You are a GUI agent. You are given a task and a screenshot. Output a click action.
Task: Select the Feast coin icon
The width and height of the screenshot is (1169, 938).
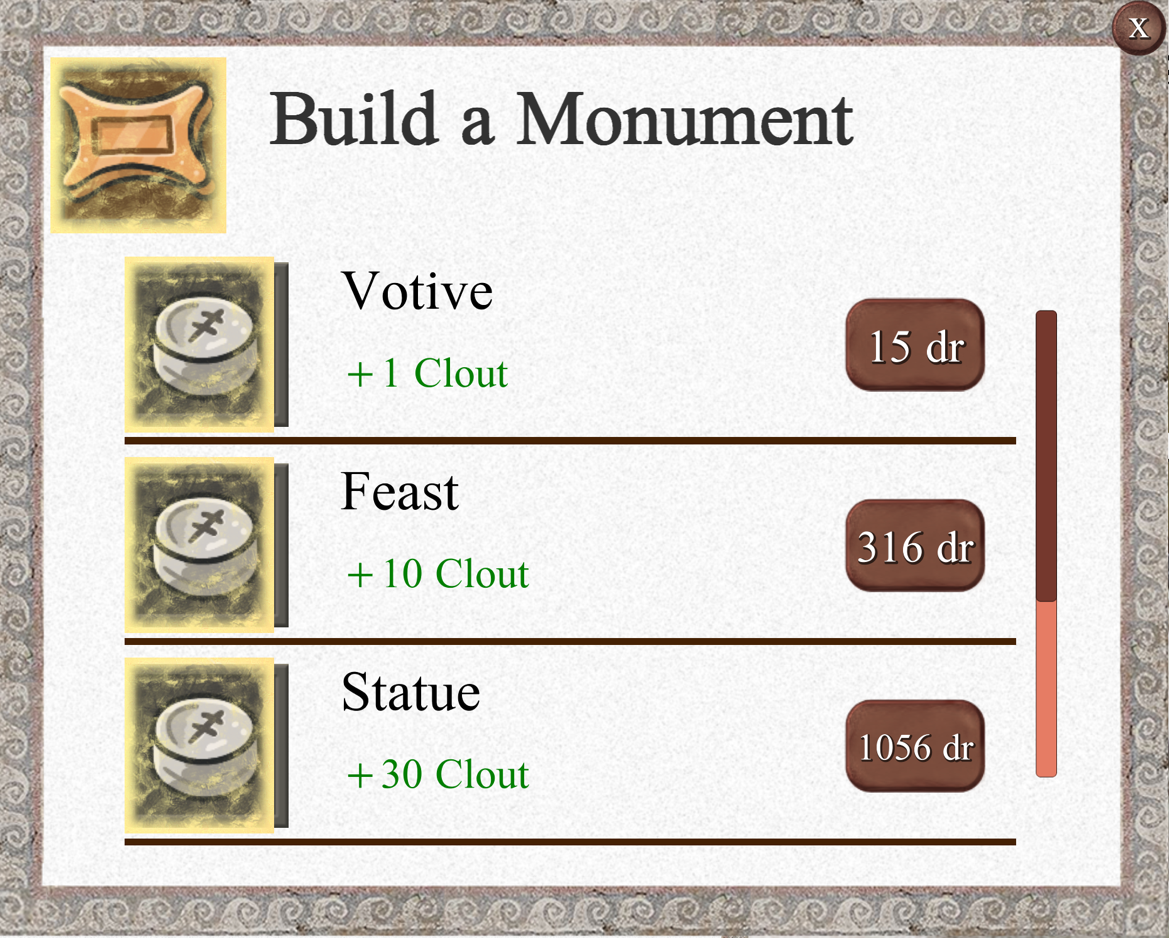tap(199, 545)
